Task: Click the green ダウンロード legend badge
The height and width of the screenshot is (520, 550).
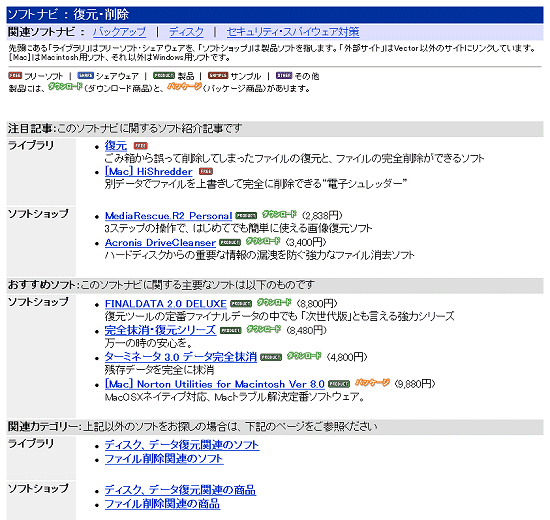Action: [x=65, y=86]
